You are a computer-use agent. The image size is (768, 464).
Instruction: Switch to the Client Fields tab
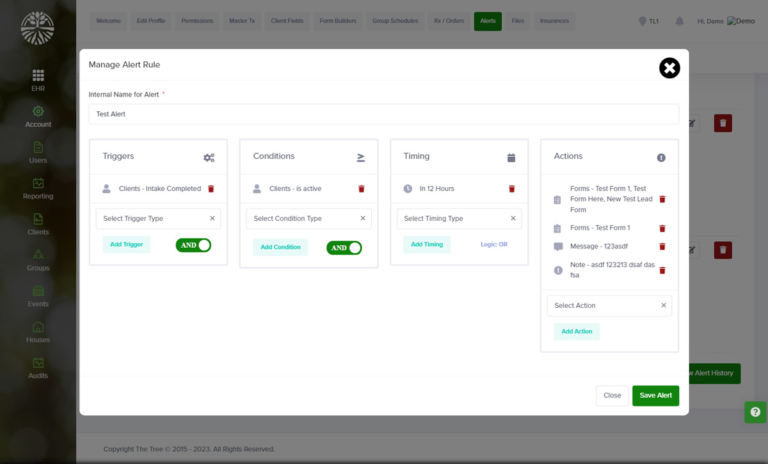tap(287, 21)
